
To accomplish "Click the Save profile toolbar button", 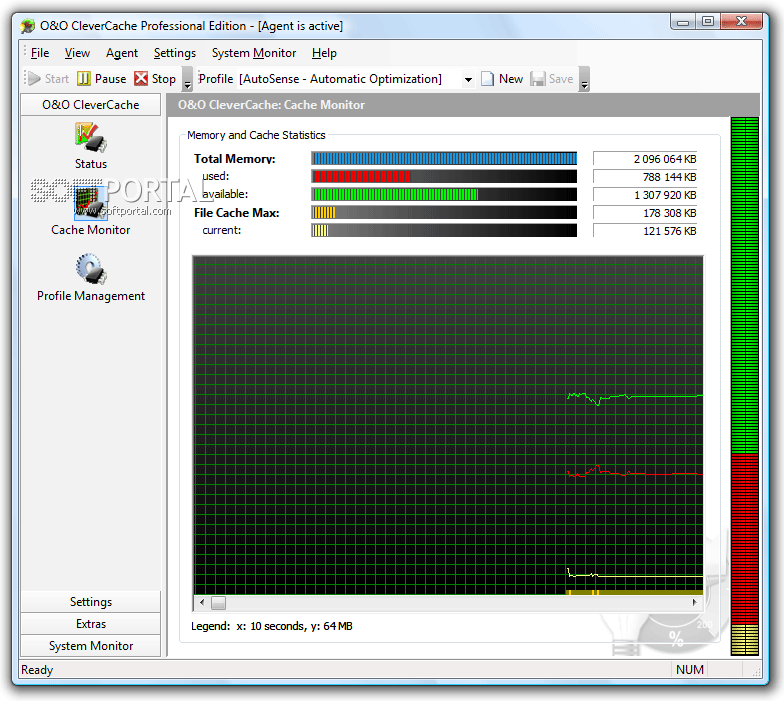I will click(552, 79).
